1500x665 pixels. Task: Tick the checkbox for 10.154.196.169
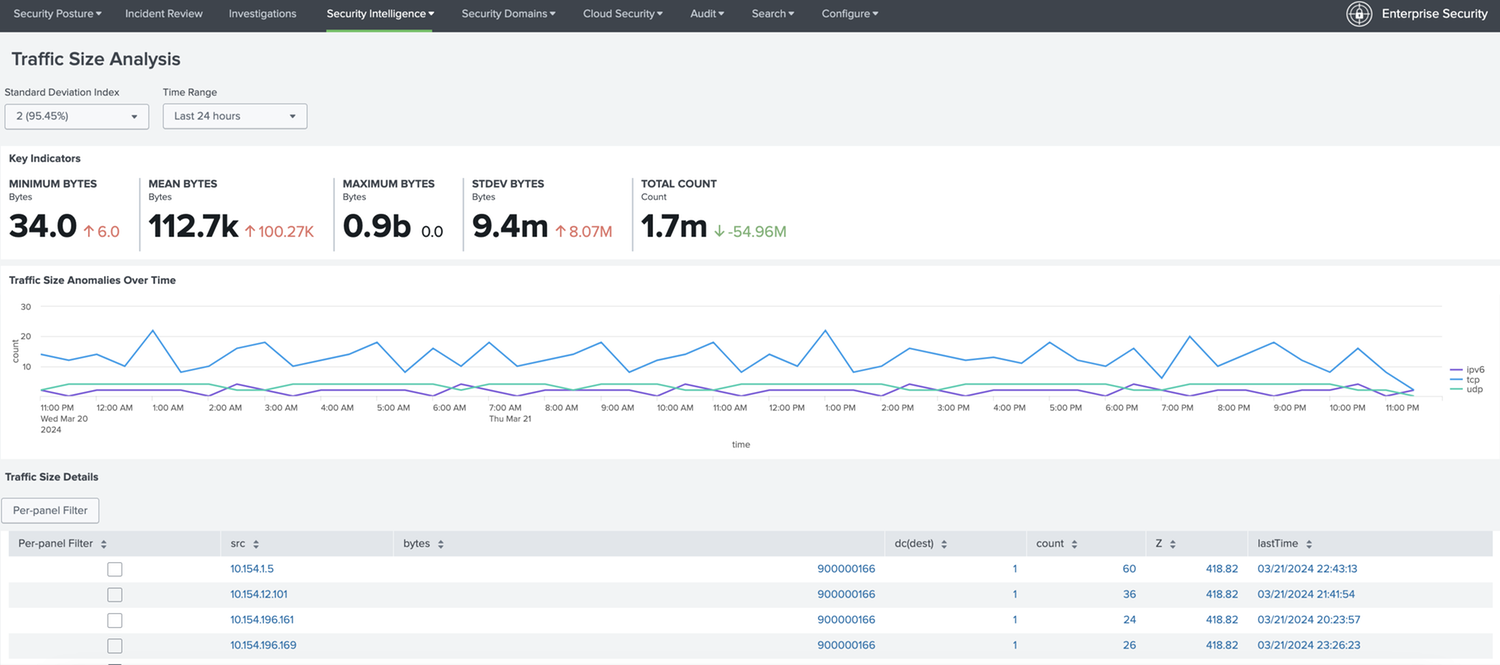[115, 646]
